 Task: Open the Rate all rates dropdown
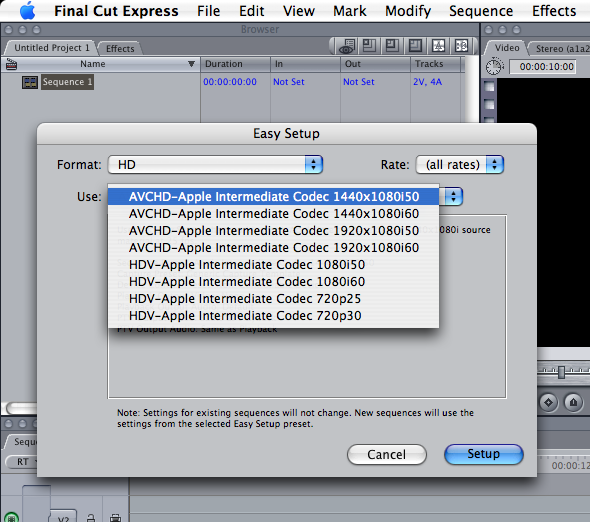click(x=459, y=164)
